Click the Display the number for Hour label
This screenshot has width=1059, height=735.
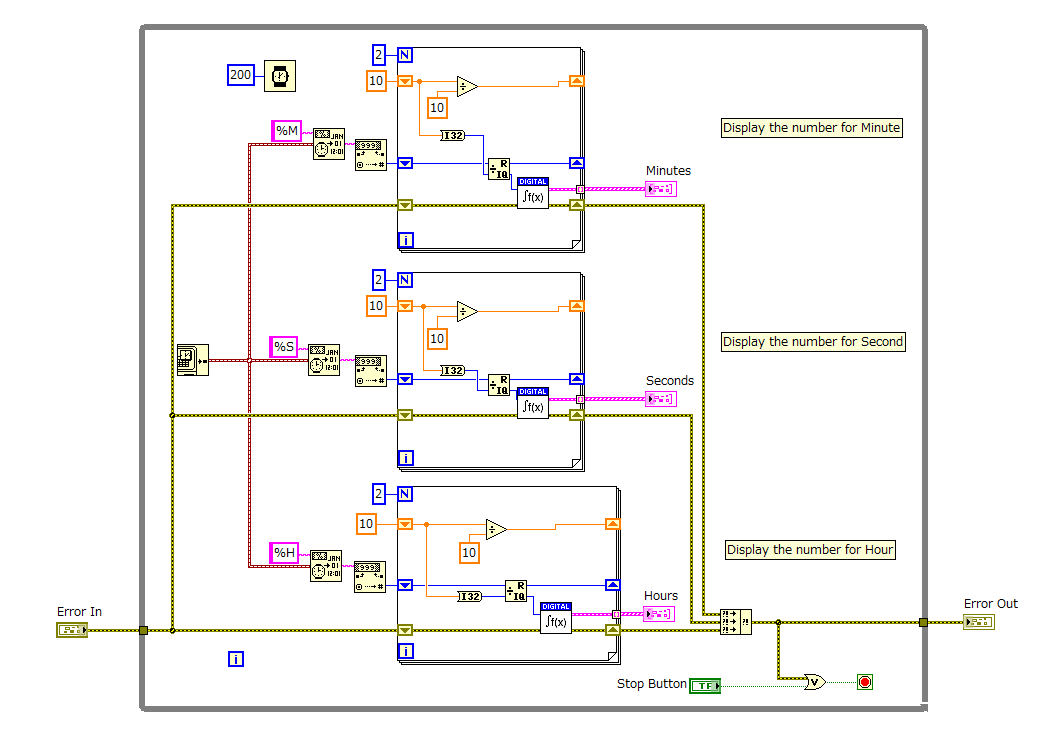(x=810, y=549)
